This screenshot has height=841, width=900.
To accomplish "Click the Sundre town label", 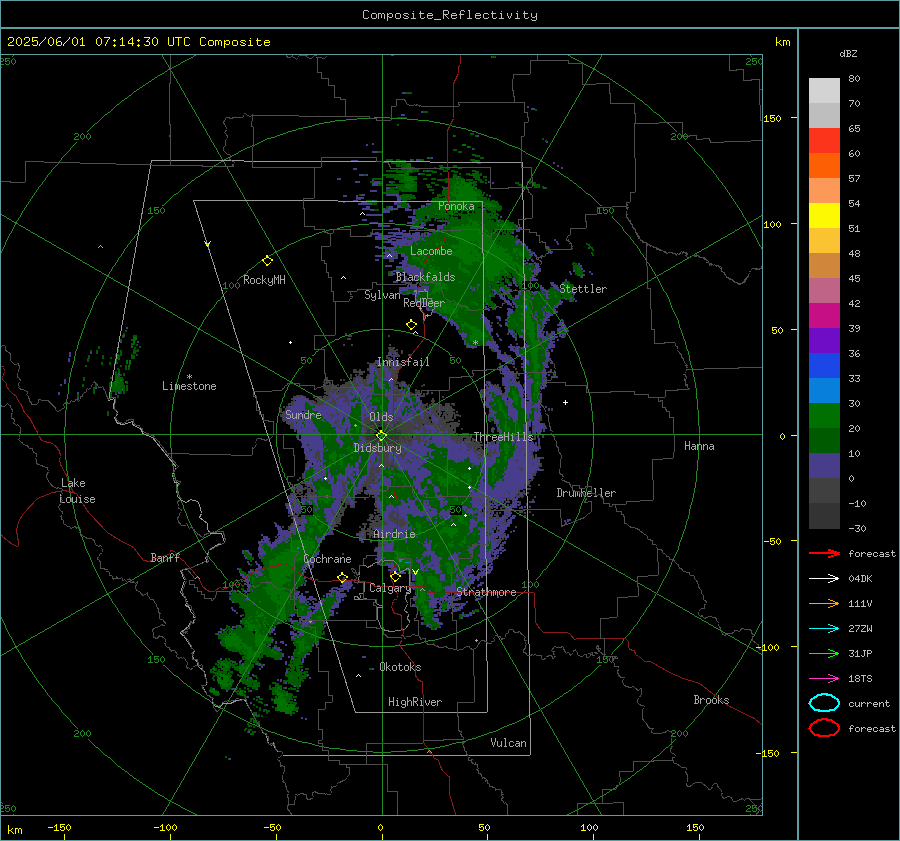I will (304, 414).
